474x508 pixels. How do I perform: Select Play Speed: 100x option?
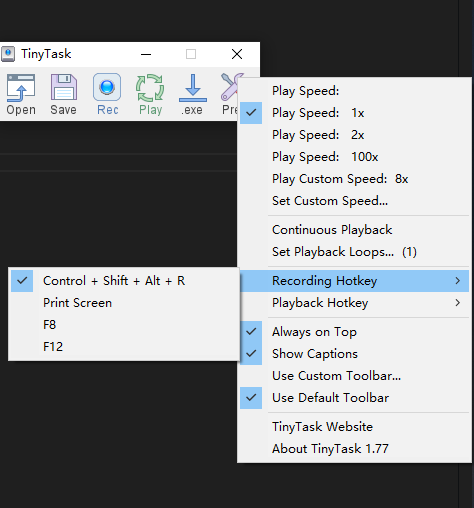click(x=354, y=157)
